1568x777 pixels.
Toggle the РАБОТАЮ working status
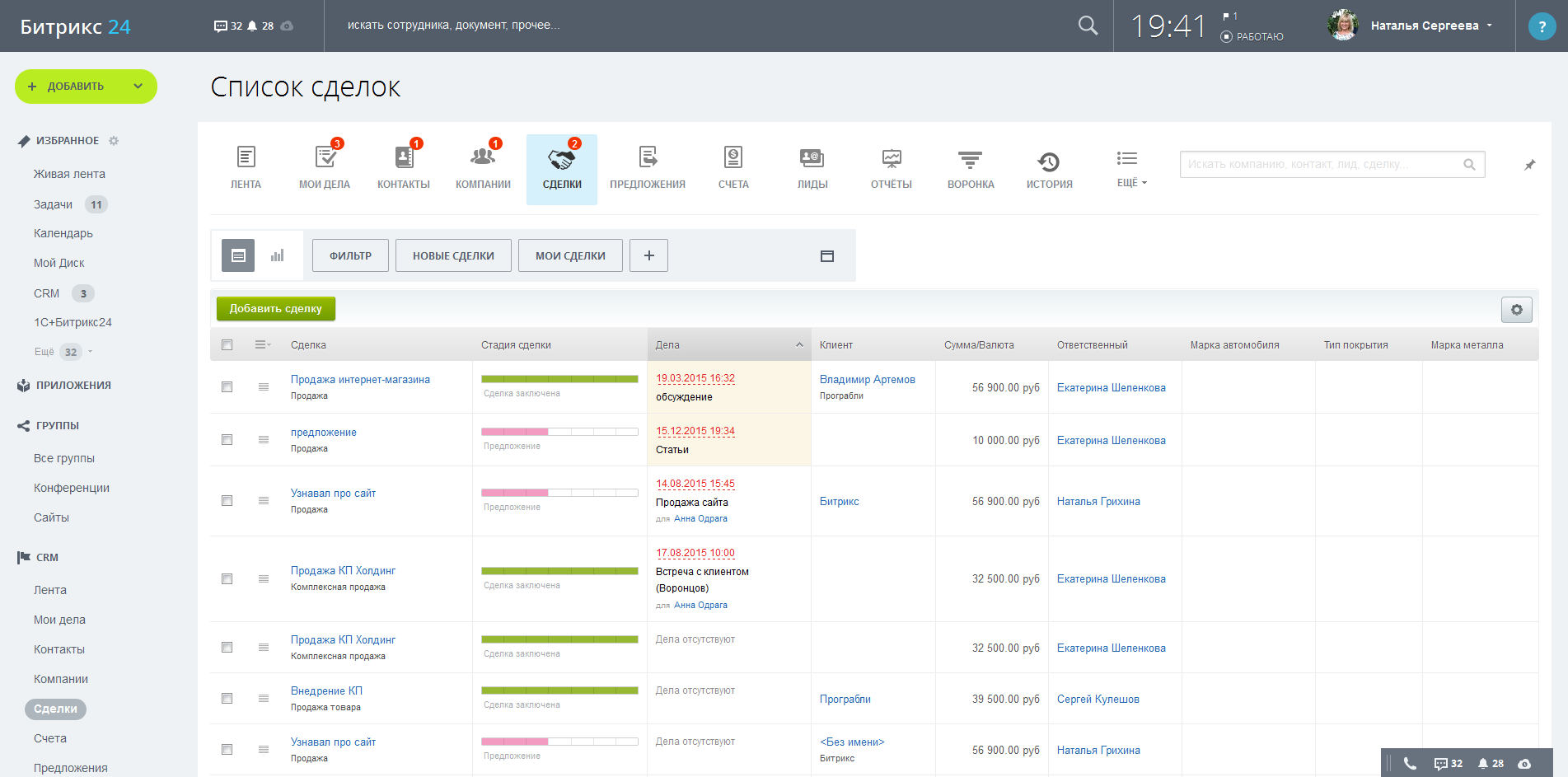click(1252, 37)
